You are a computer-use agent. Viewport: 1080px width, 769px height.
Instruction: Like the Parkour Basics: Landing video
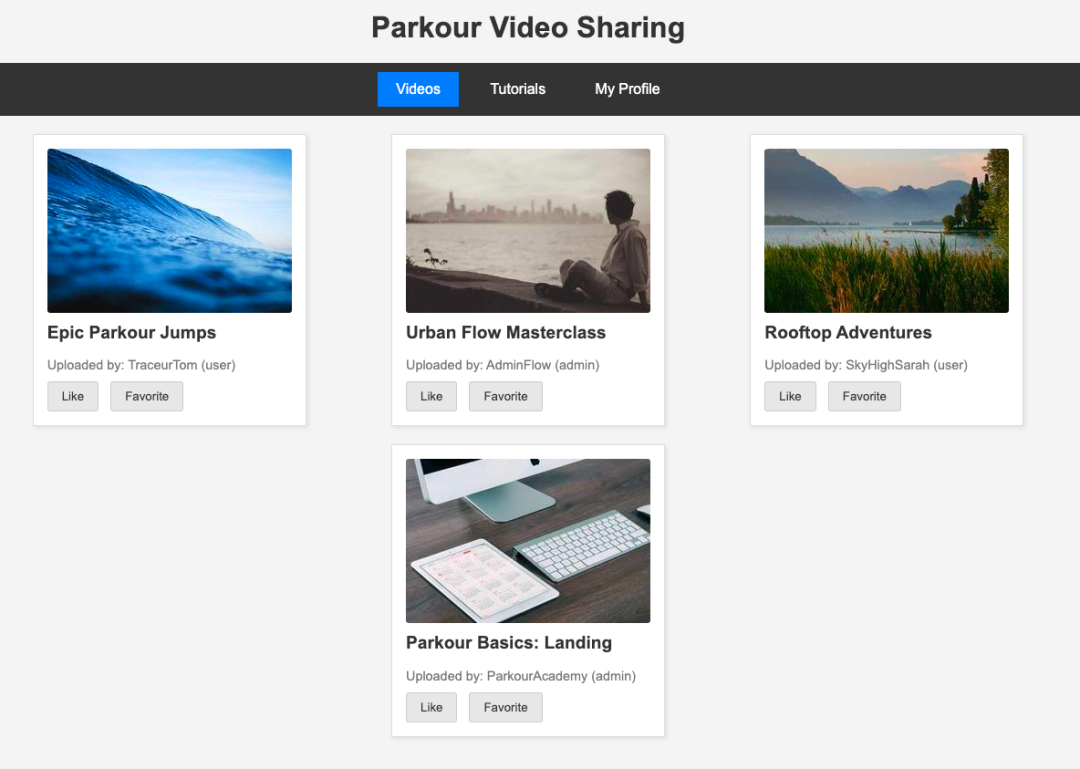[x=431, y=707]
